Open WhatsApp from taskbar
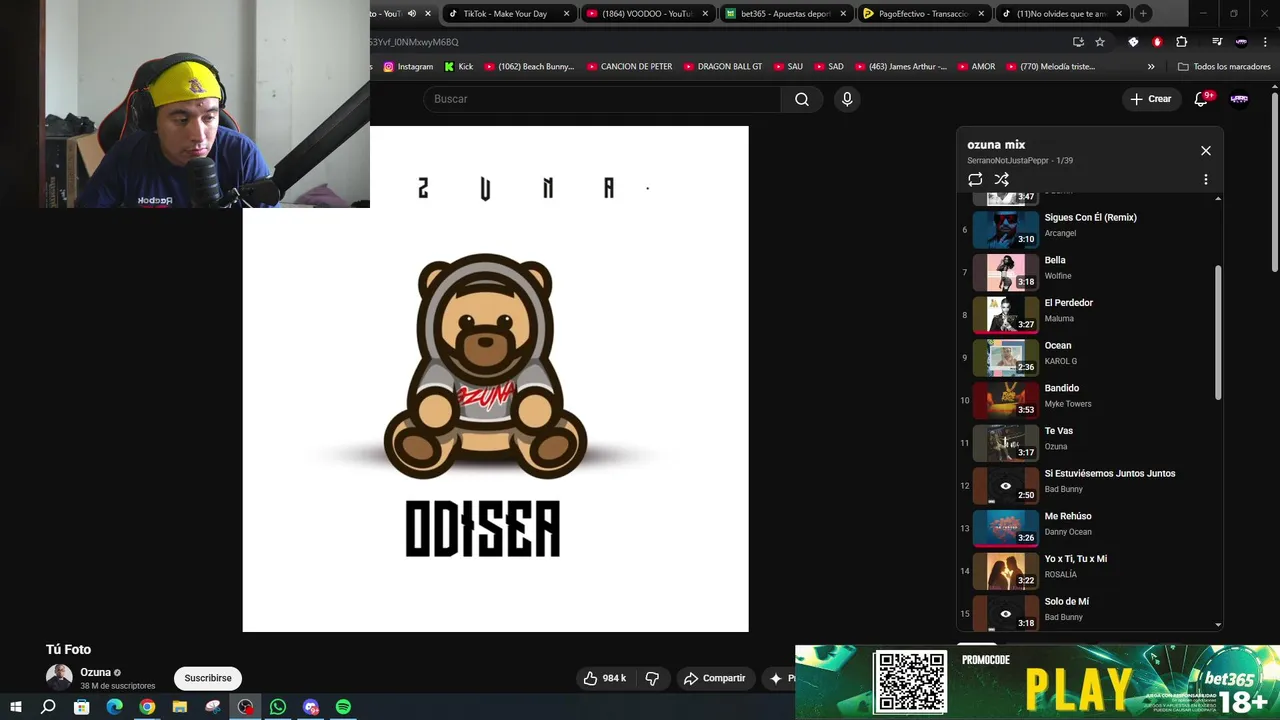 (278, 707)
